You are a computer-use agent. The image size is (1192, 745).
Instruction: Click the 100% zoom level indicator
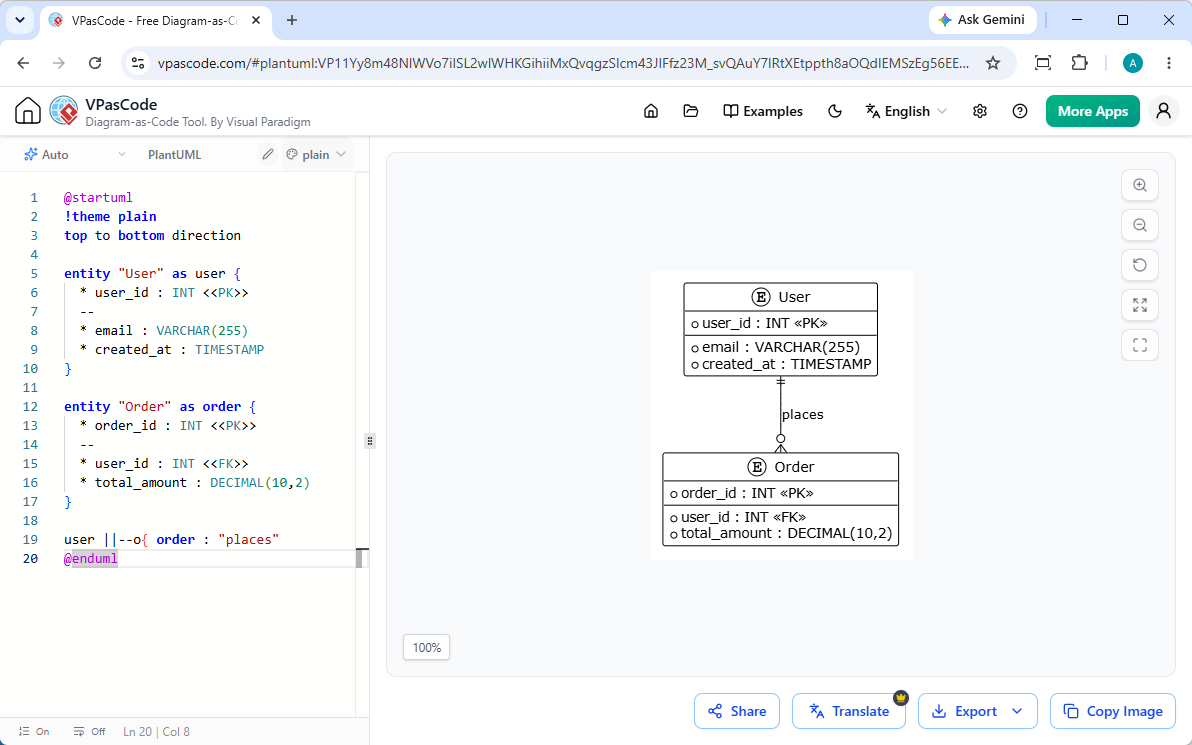(426, 648)
